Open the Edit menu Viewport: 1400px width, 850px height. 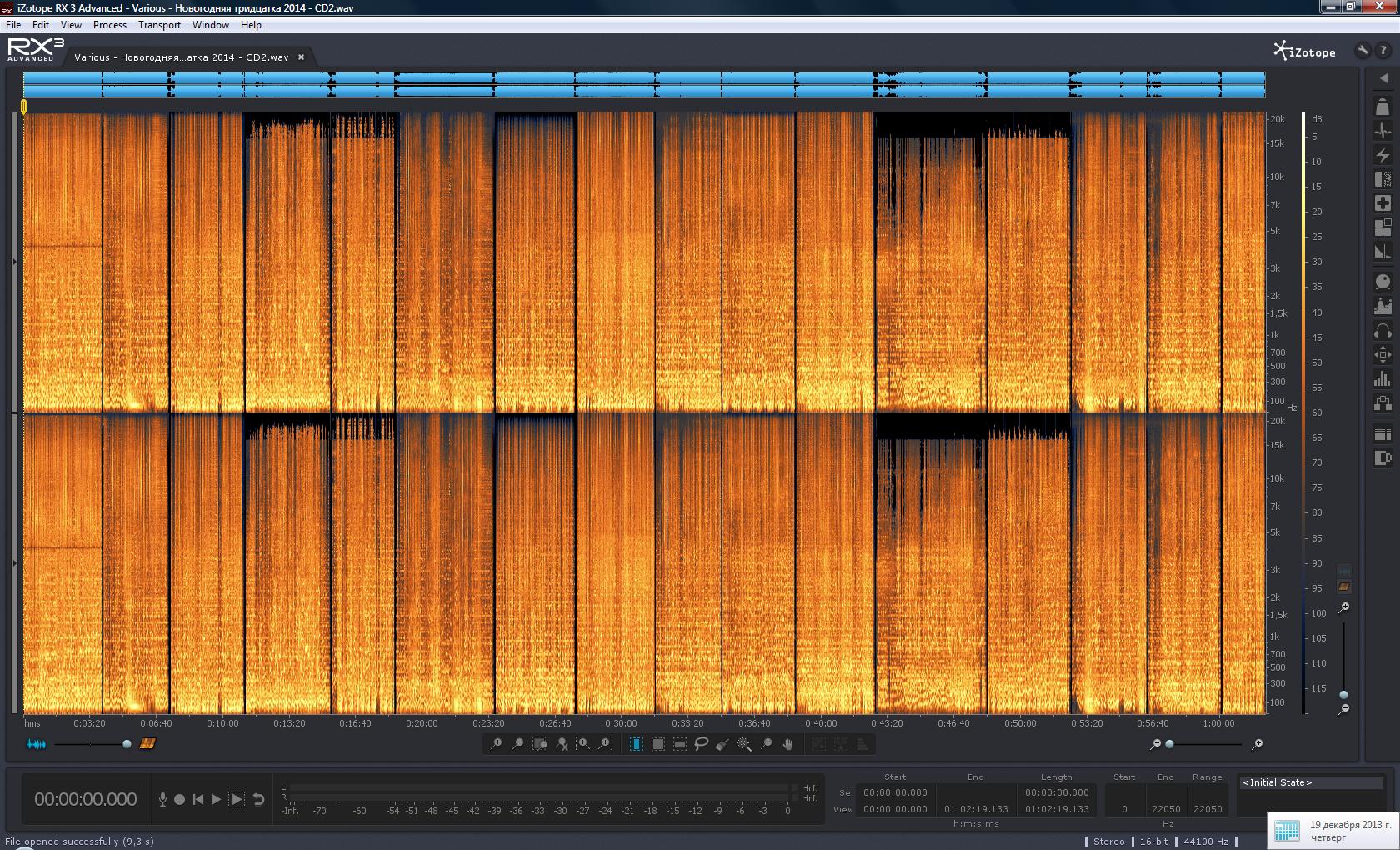41,25
